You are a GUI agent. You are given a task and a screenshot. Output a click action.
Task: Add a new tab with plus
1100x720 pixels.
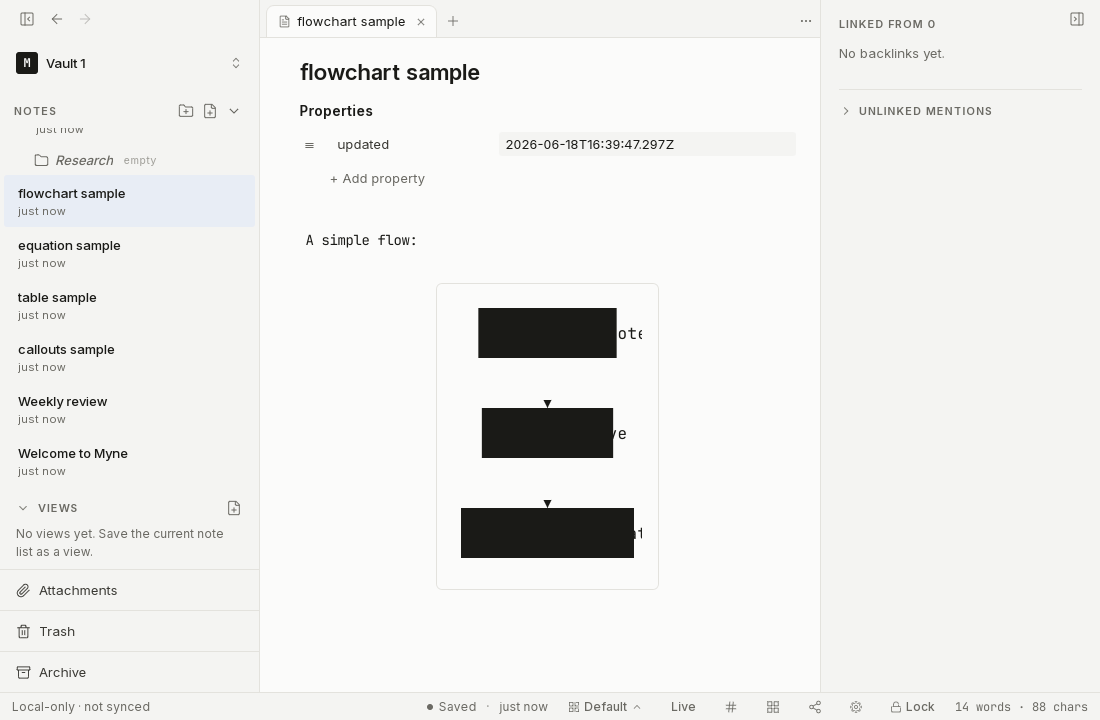point(452,21)
